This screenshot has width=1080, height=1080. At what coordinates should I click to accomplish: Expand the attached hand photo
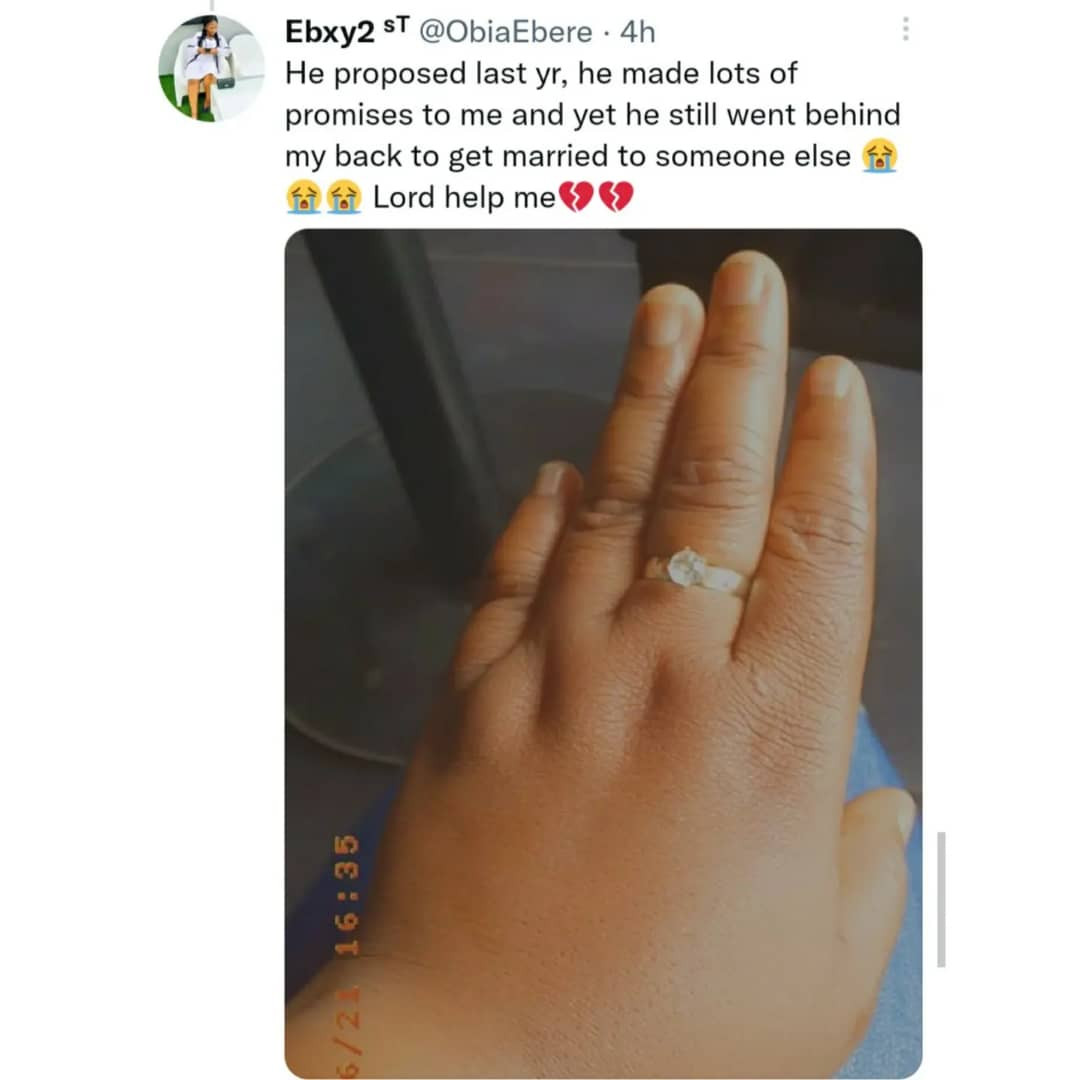[x=603, y=653]
